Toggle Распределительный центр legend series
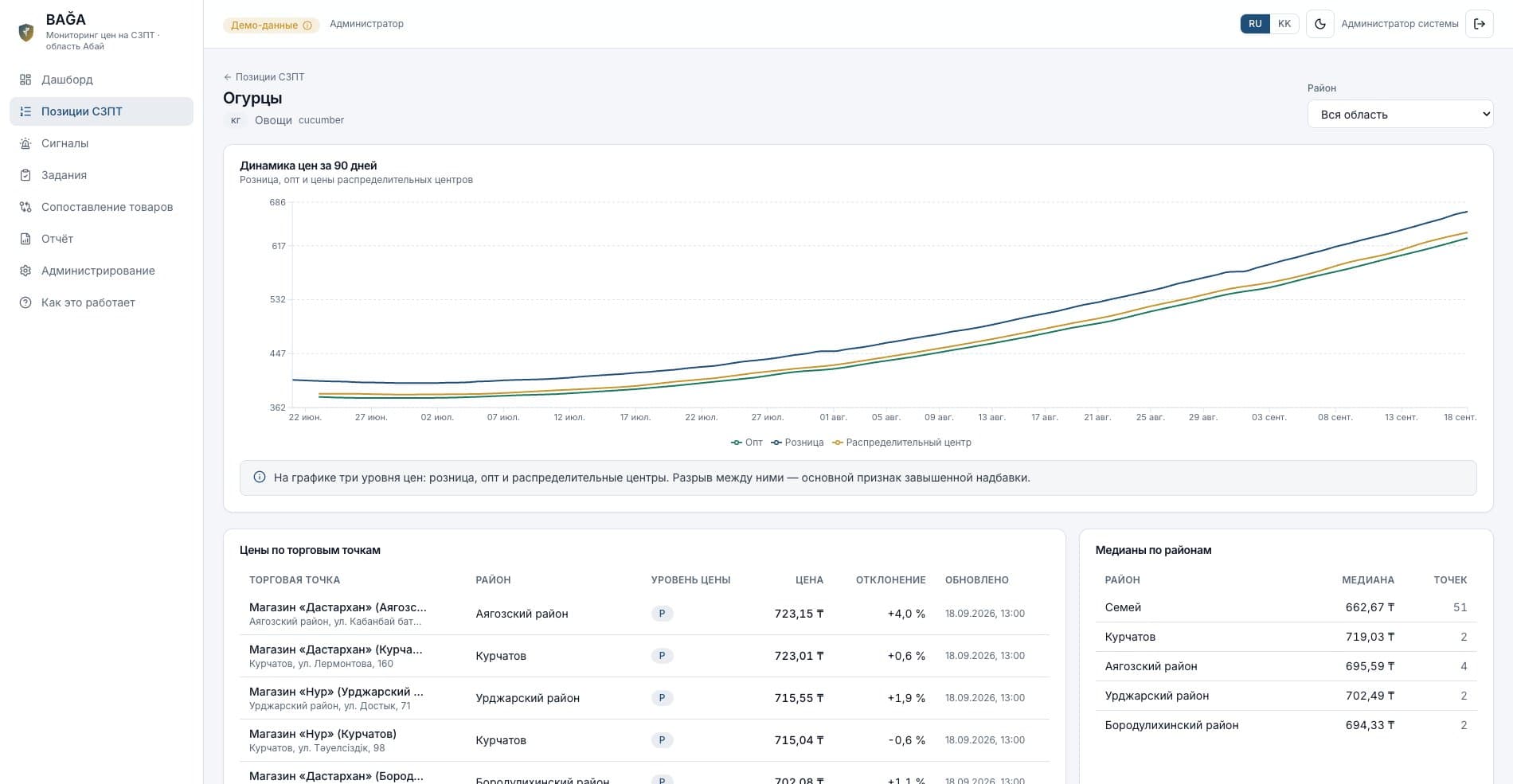 (x=902, y=443)
